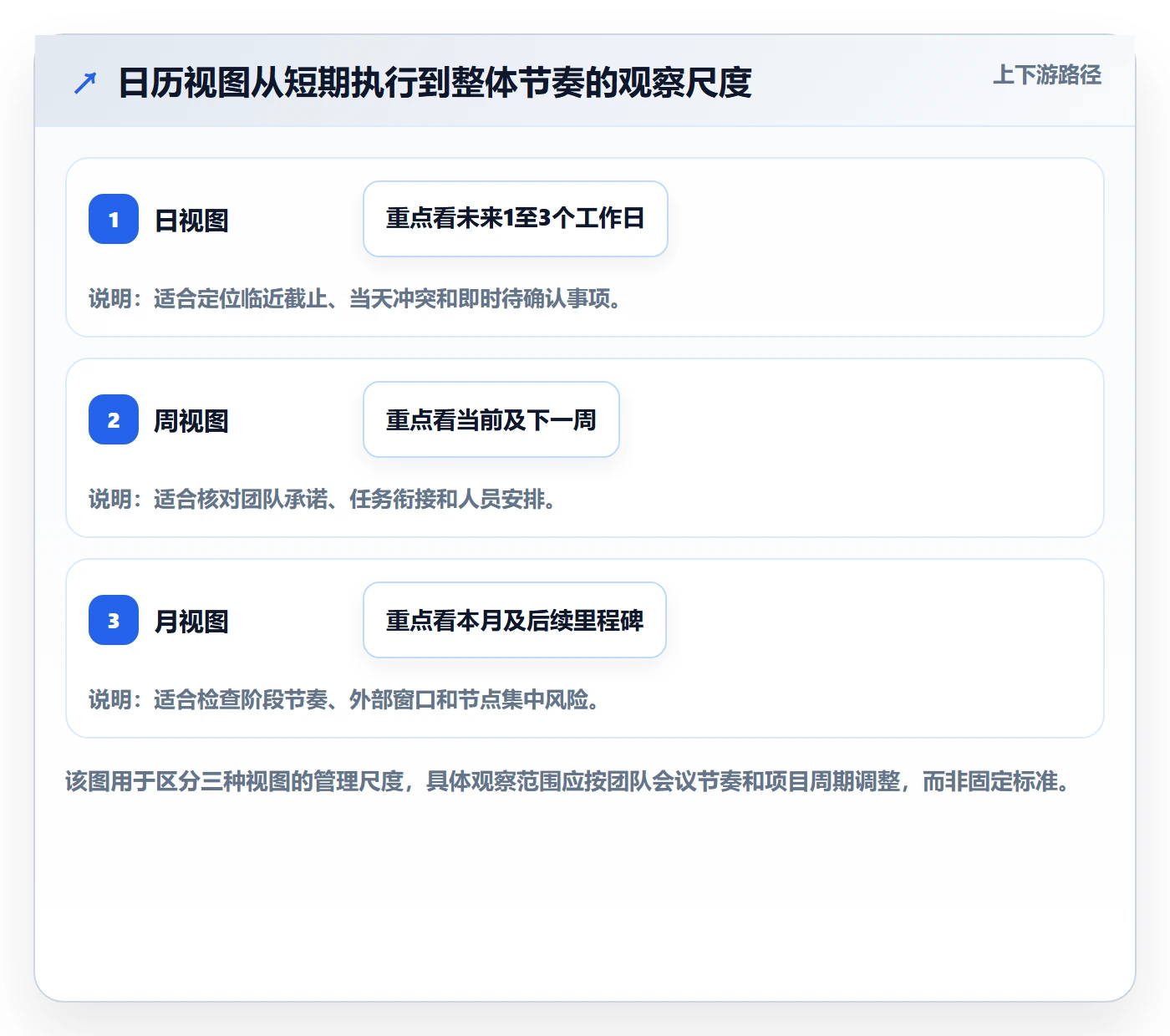Click the diagonal arrow icon beside the title

click(85, 83)
